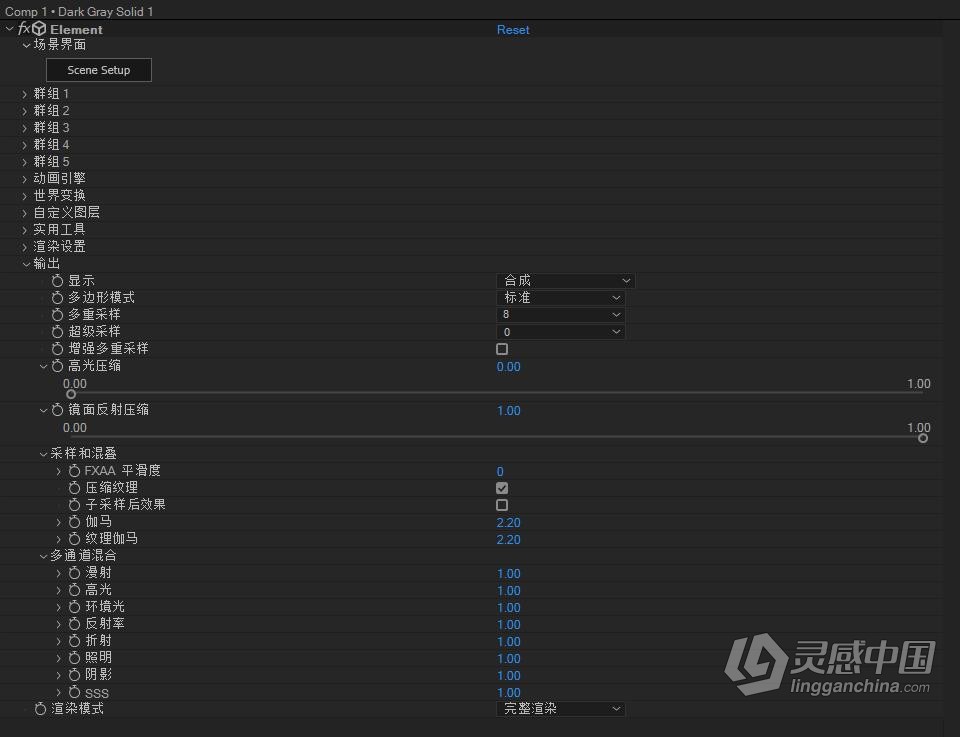
Task: Click stopwatch icon next to 阴影
Action: click(75, 675)
